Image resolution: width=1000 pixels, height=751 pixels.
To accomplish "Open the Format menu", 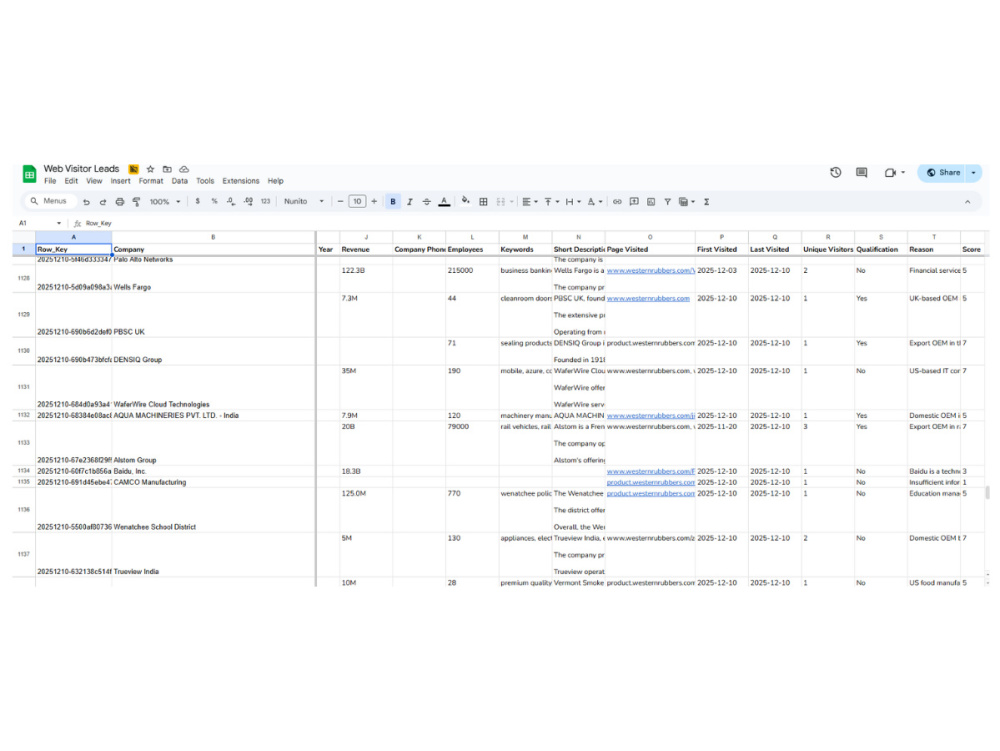I will click(x=151, y=181).
